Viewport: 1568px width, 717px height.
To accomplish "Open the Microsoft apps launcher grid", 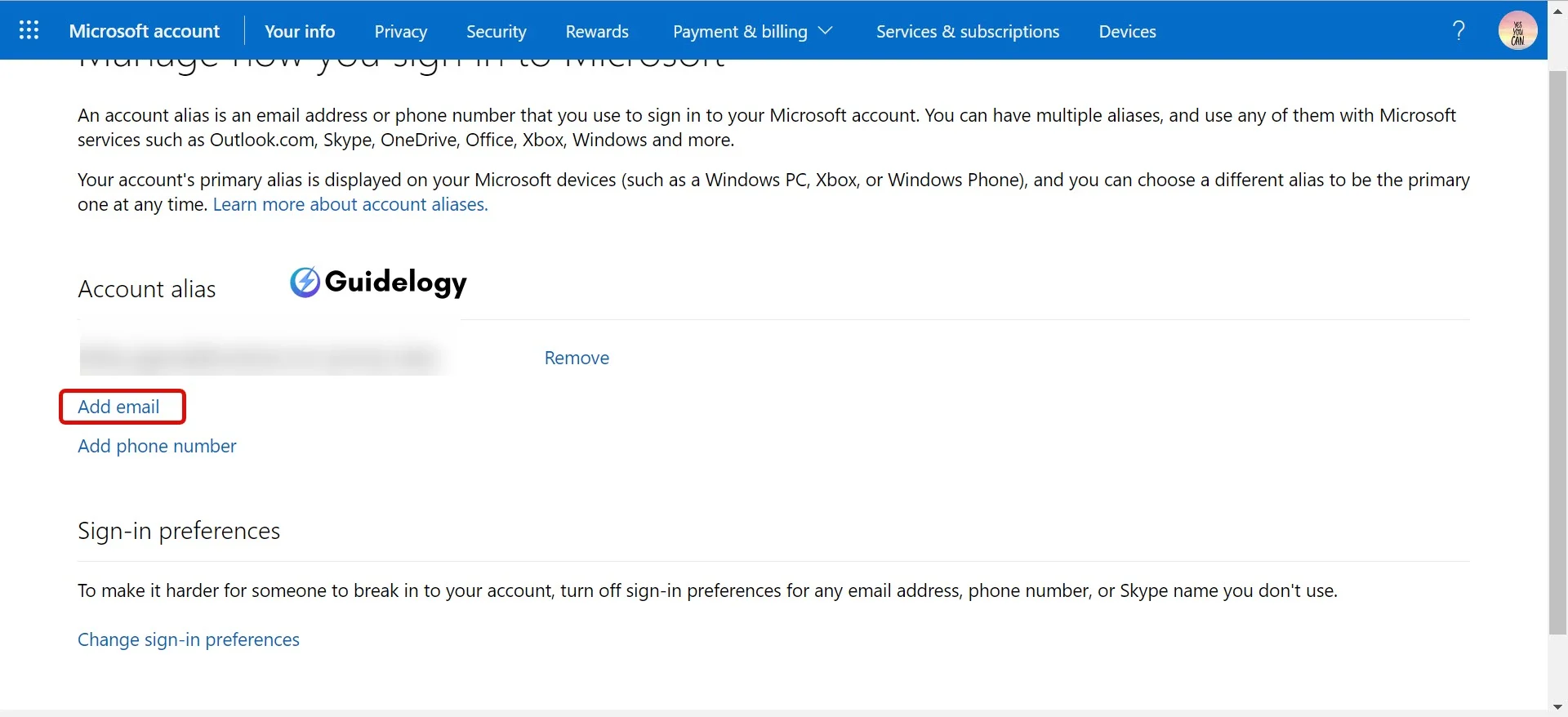I will pos(29,31).
